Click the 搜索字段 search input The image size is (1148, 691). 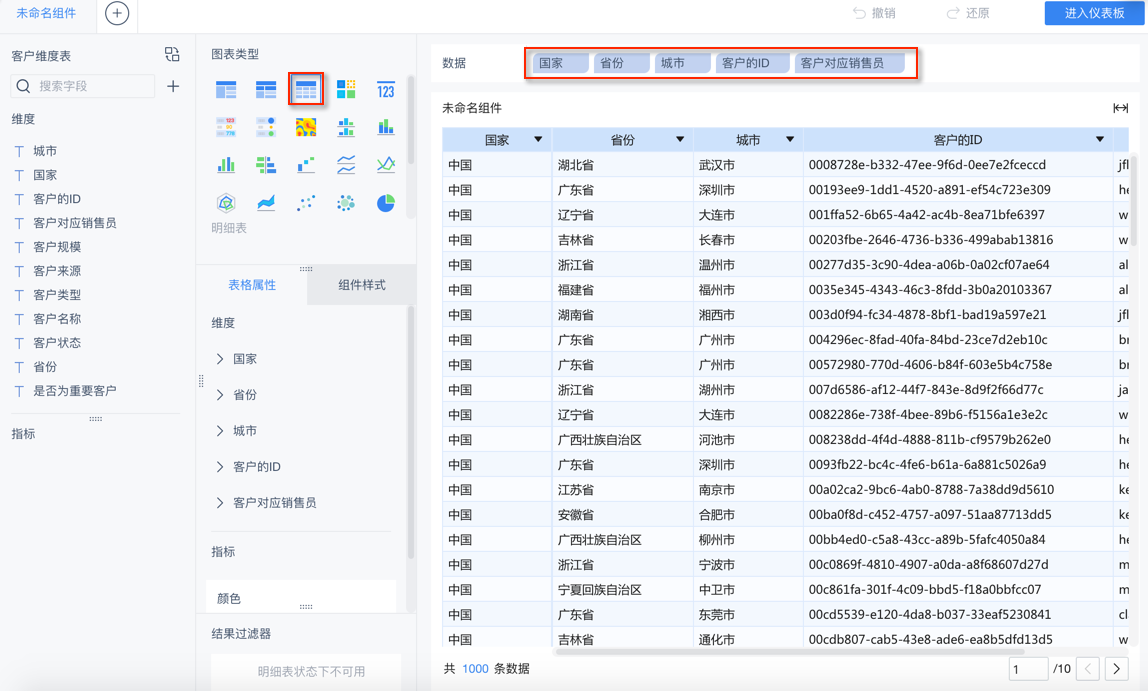[83, 86]
